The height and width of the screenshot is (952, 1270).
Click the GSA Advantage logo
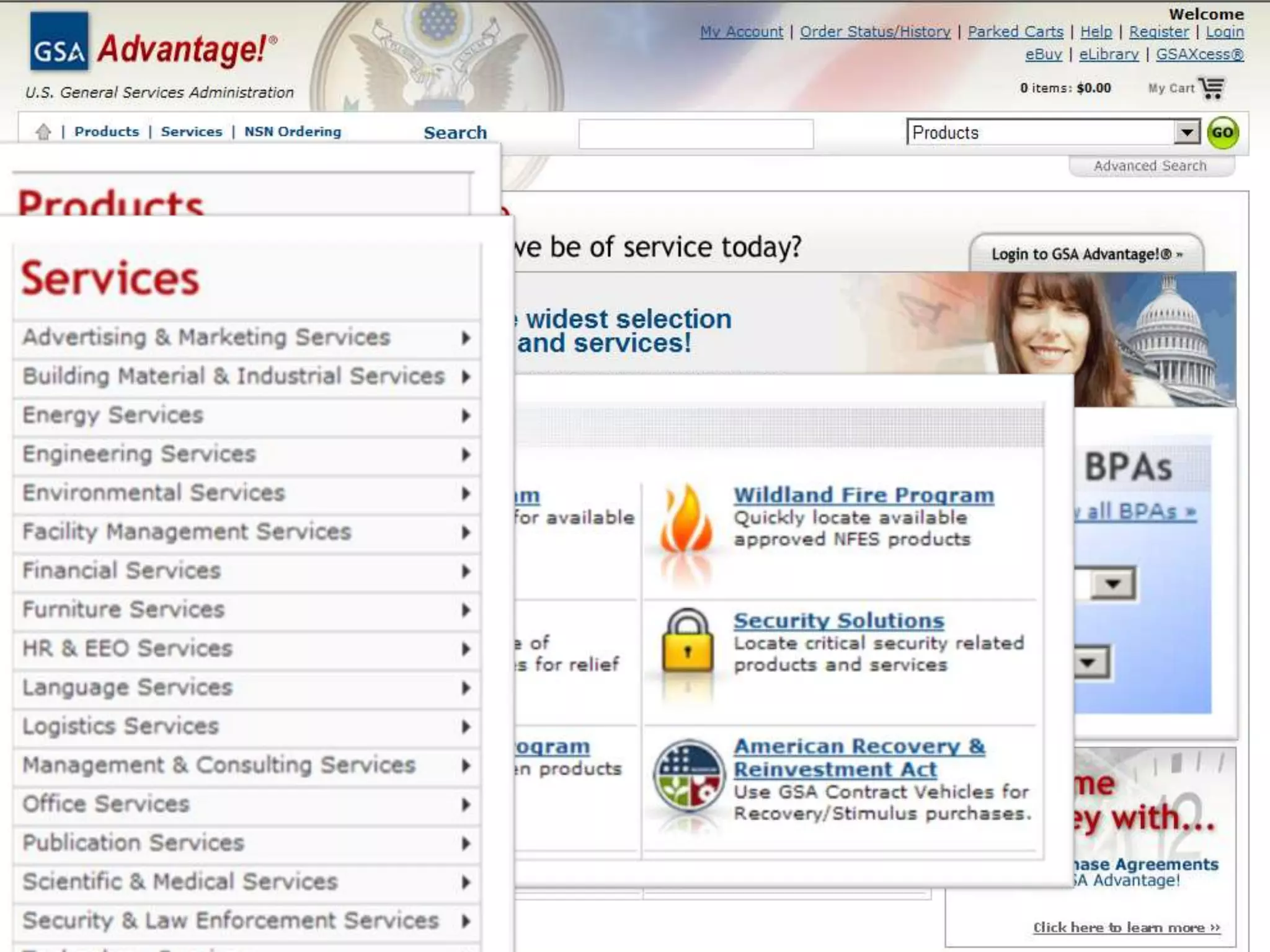click(x=154, y=42)
